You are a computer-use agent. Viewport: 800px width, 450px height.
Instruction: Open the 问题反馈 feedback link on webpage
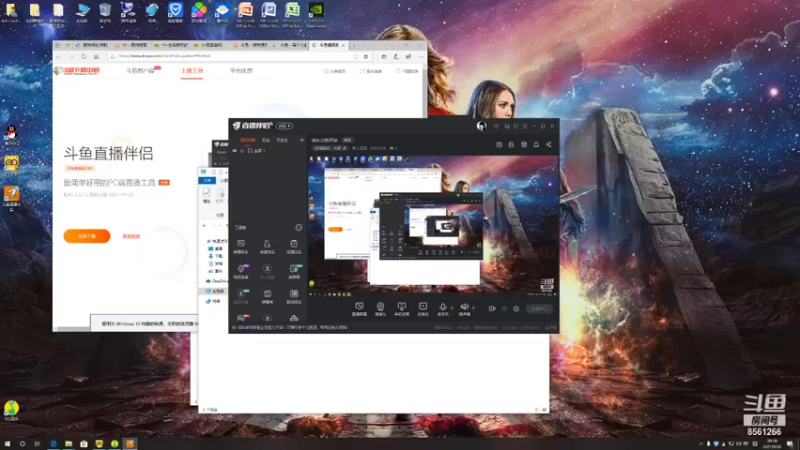click(407, 71)
